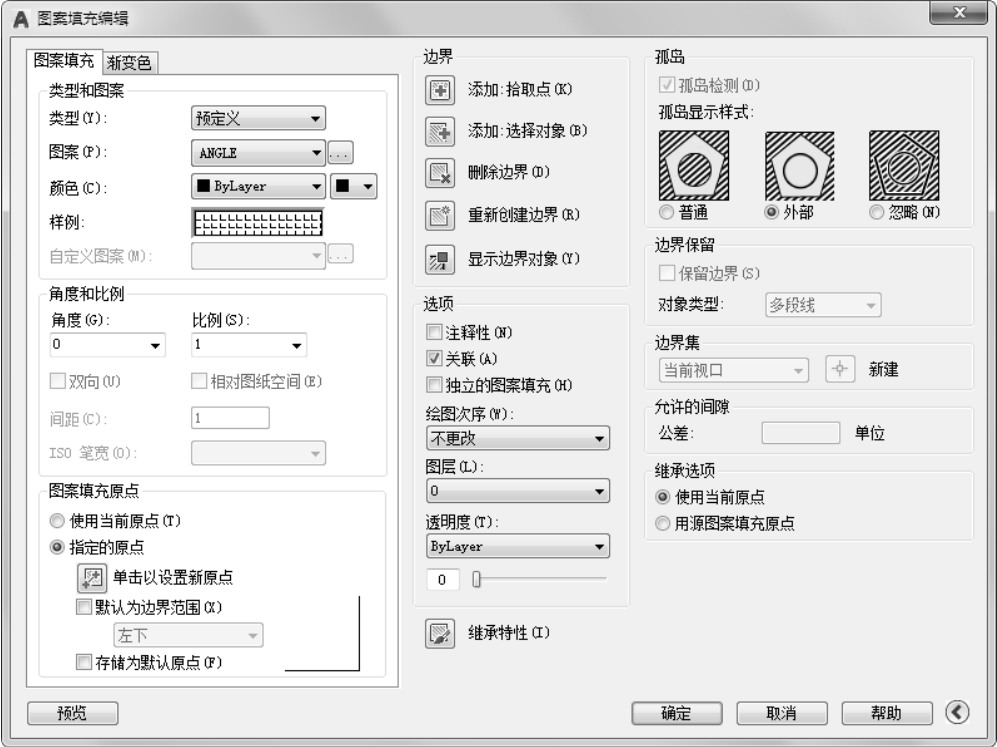997x747 pixels.
Task: Click the OK (确定) button
Action: pos(677,713)
